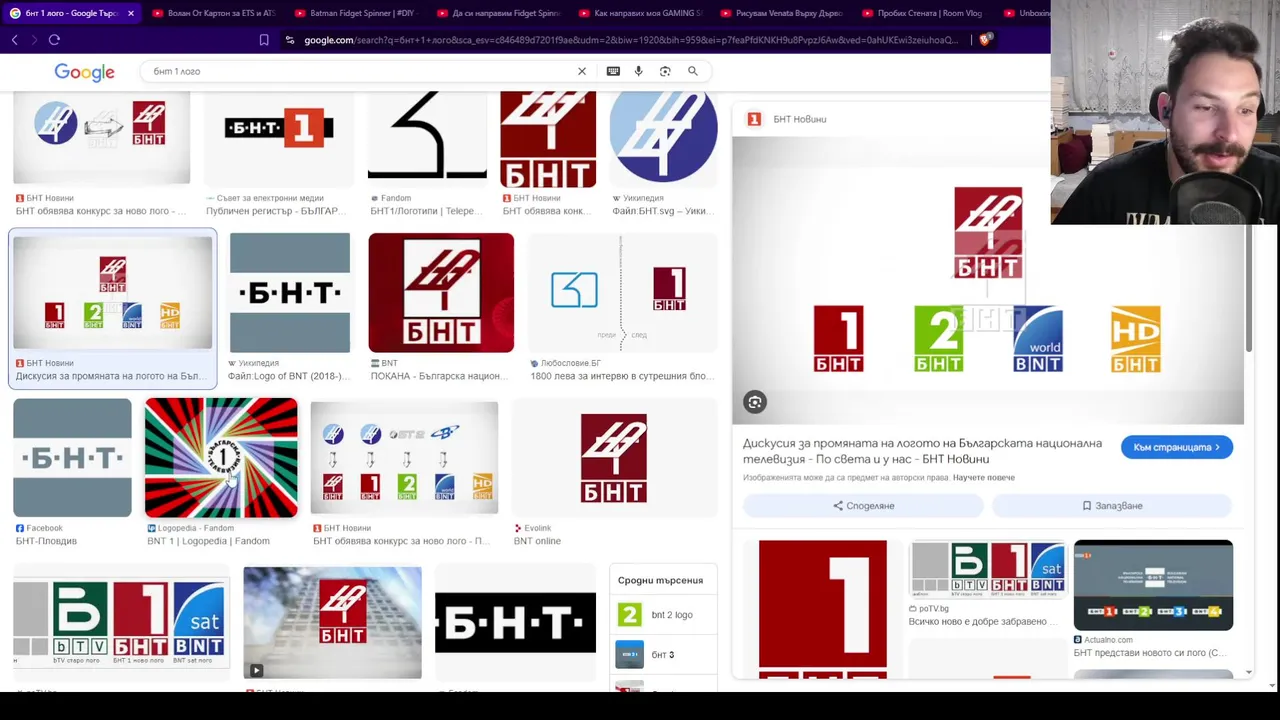Open the Google logo homepage link
Image resolution: width=1280 pixels, height=720 pixels.
pyautogui.click(x=84, y=72)
